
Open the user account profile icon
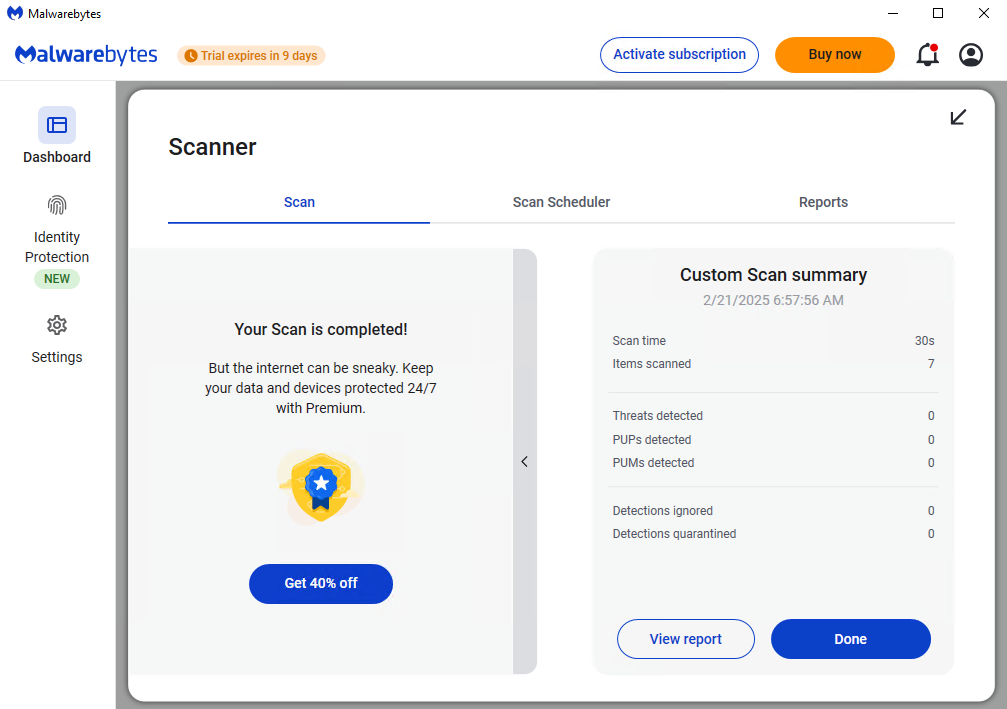click(970, 55)
